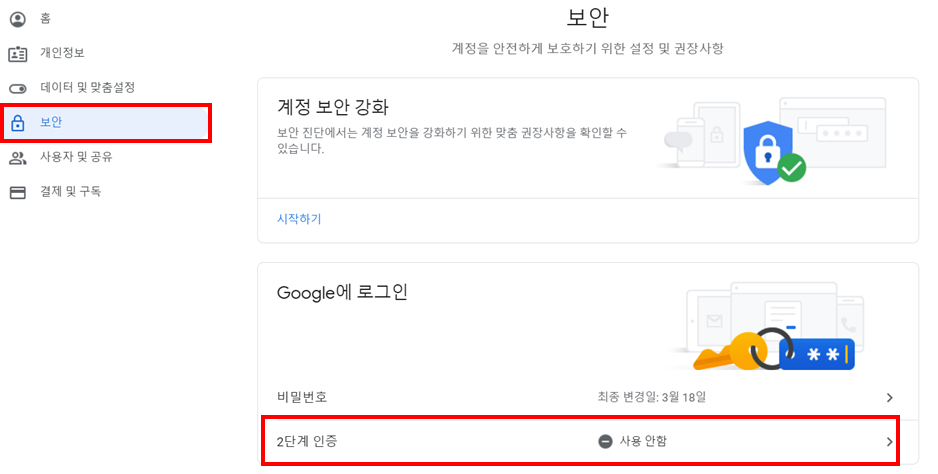The height and width of the screenshot is (474, 938).
Task: Click the 계정 보안 강화 heading
Action: [332, 107]
